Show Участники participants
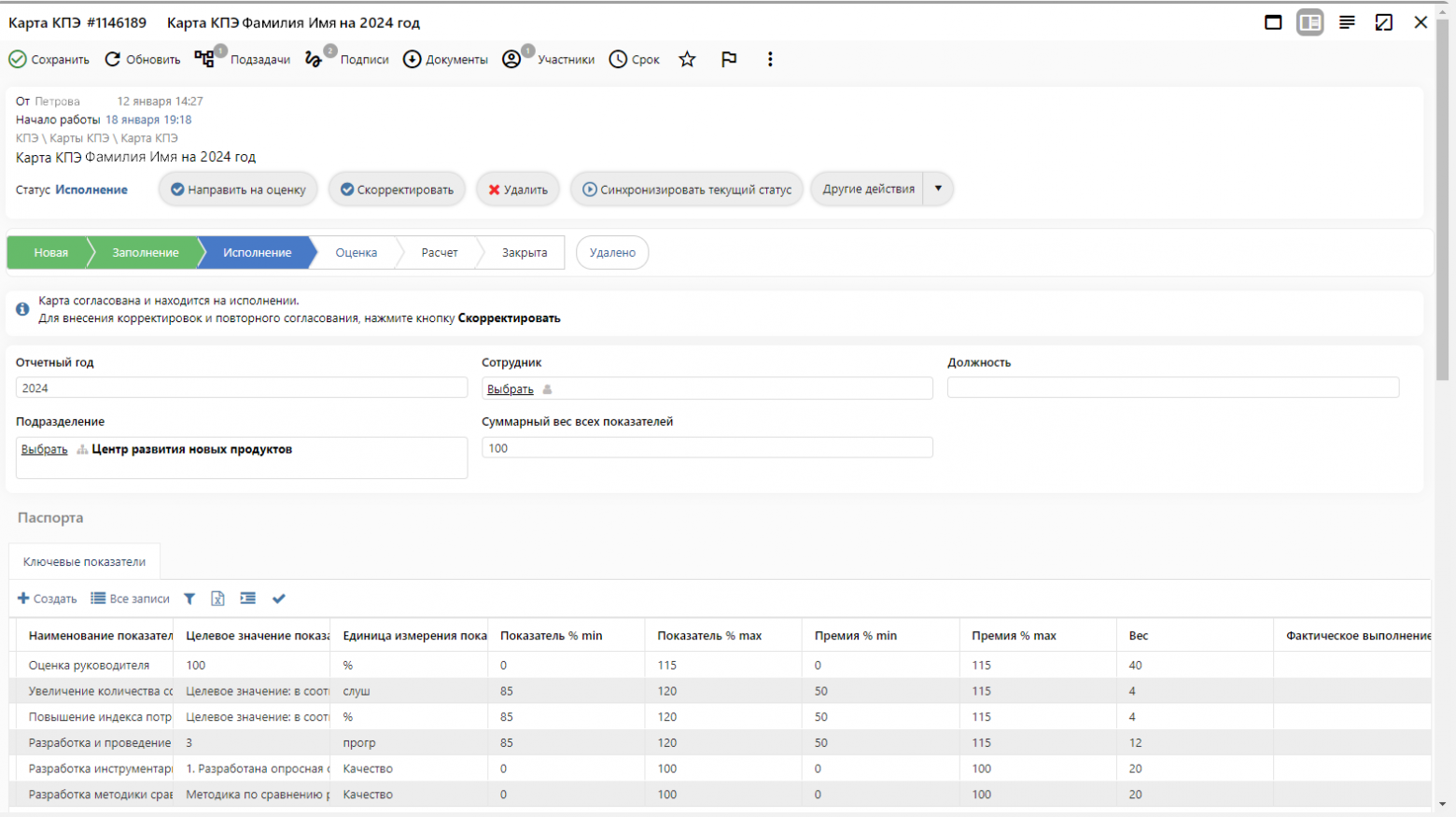 click(548, 59)
